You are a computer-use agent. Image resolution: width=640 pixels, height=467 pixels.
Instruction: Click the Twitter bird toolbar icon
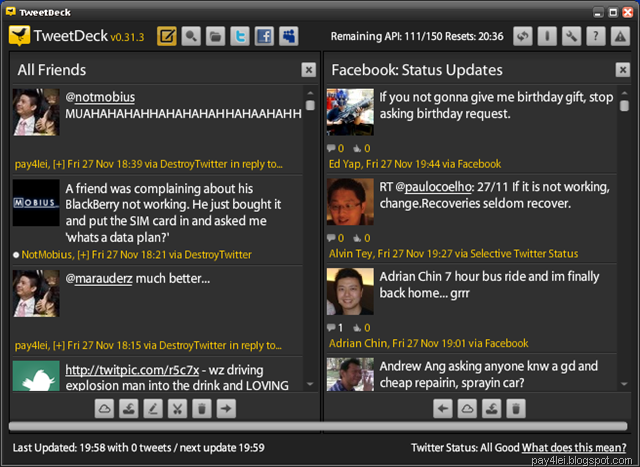click(240, 36)
